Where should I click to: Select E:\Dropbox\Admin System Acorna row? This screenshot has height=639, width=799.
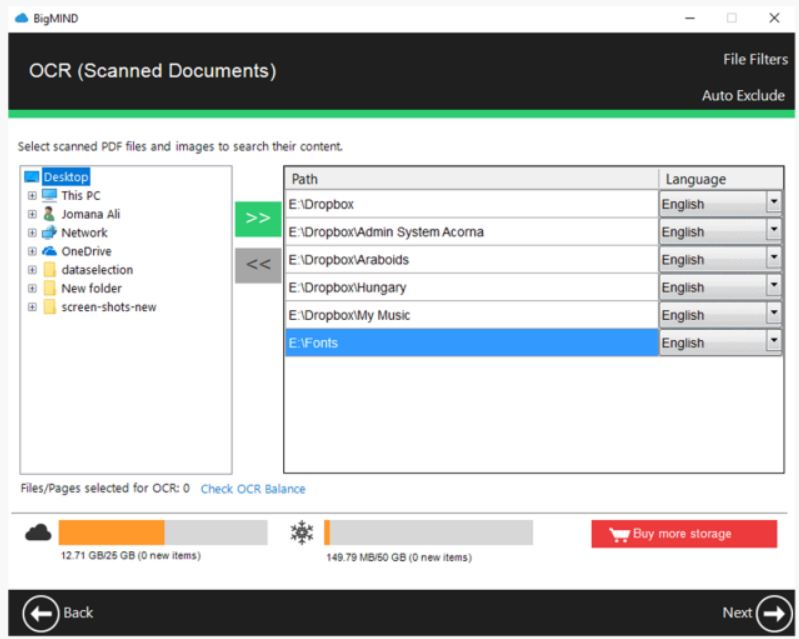[471, 232]
